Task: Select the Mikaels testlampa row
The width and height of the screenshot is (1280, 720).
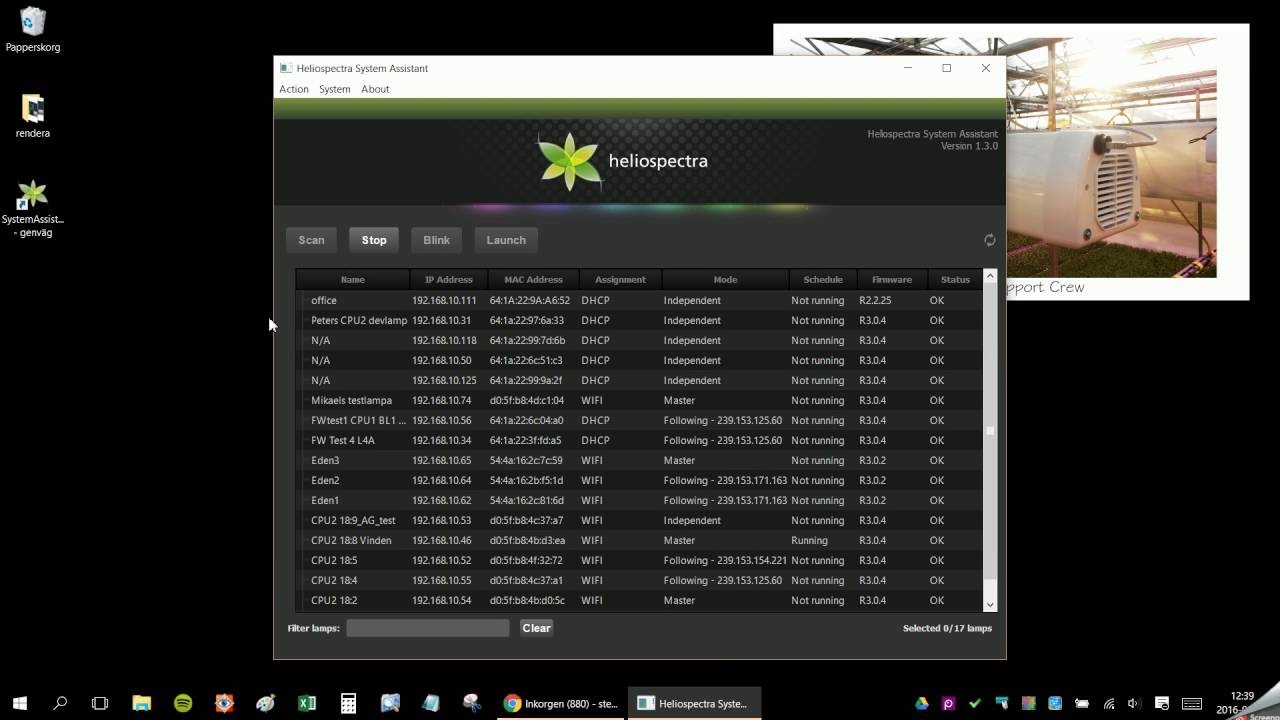Action: pos(639,400)
